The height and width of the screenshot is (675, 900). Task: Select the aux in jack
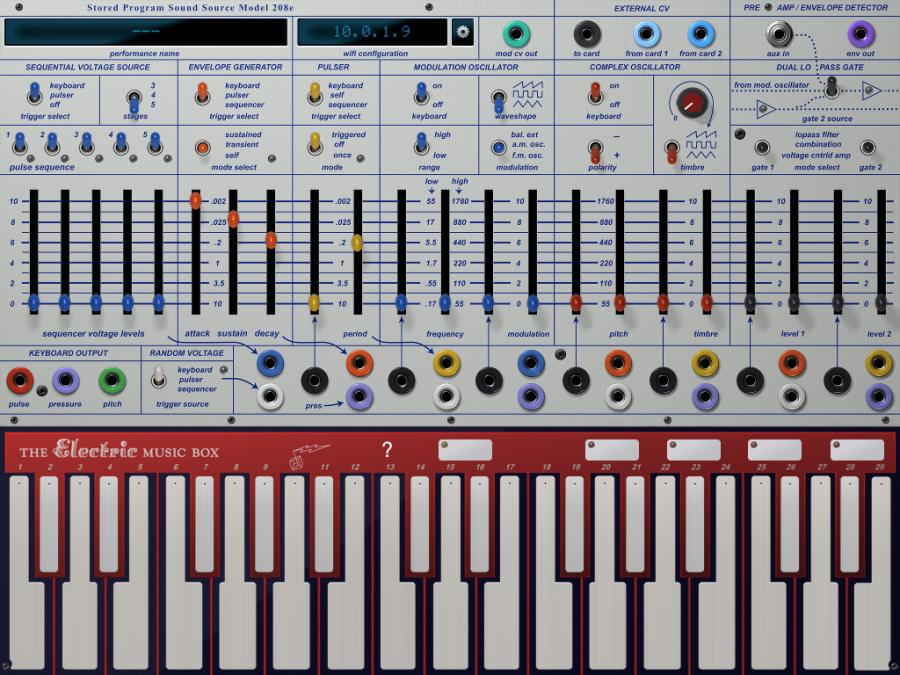pos(778,34)
